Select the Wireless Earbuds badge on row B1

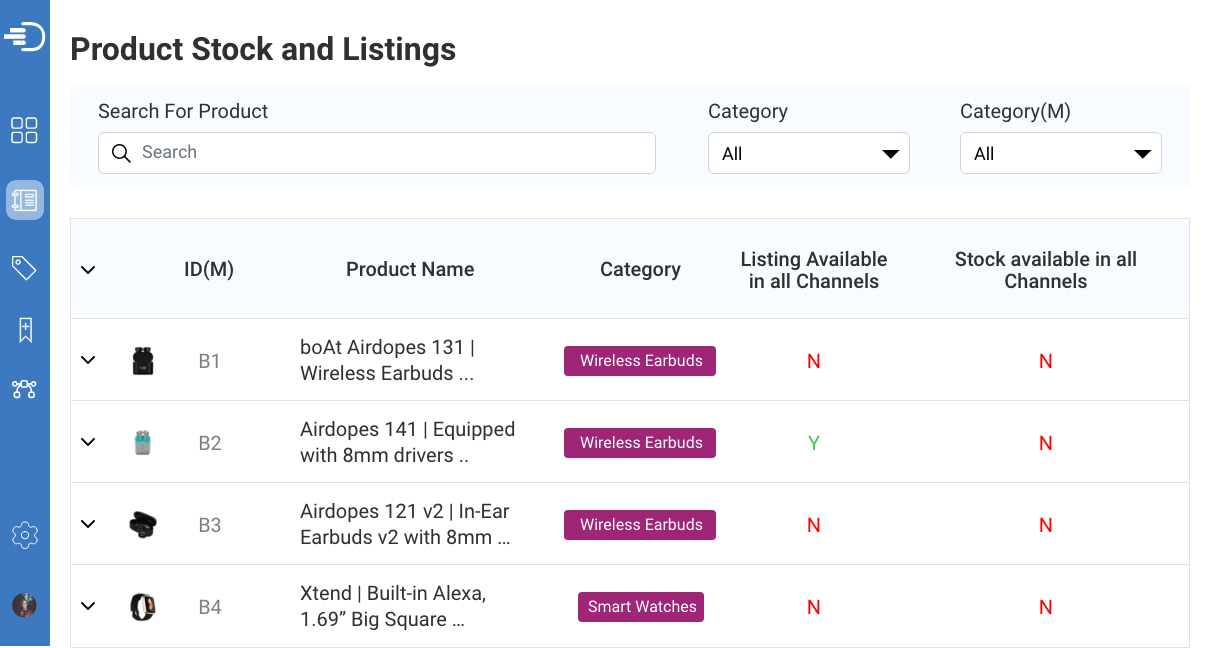(x=640, y=360)
